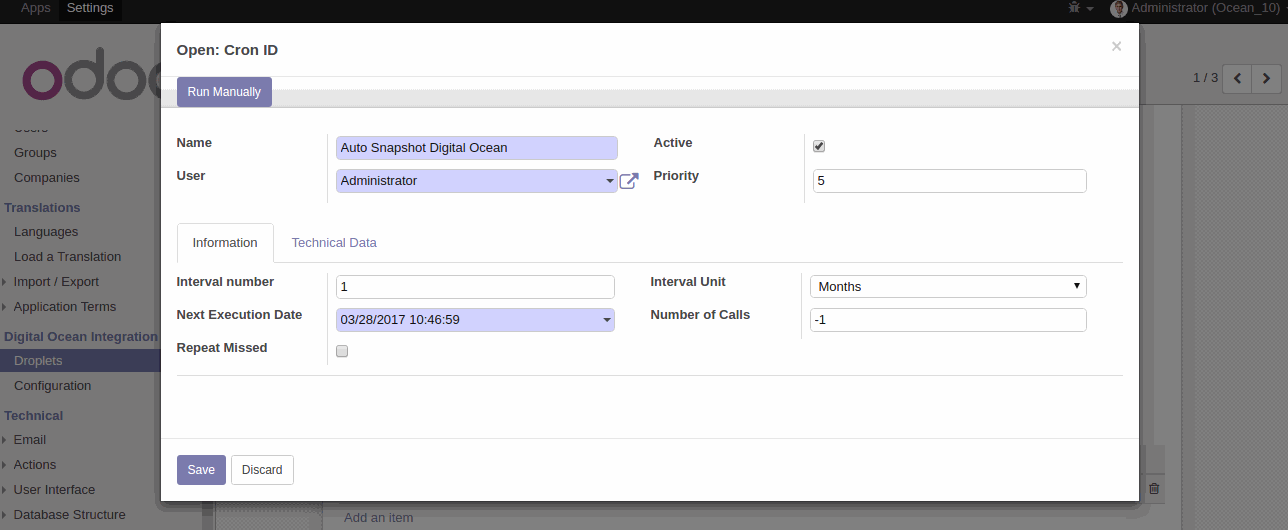Go to next record arrow
The width and height of the screenshot is (1288, 530).
1267,78
